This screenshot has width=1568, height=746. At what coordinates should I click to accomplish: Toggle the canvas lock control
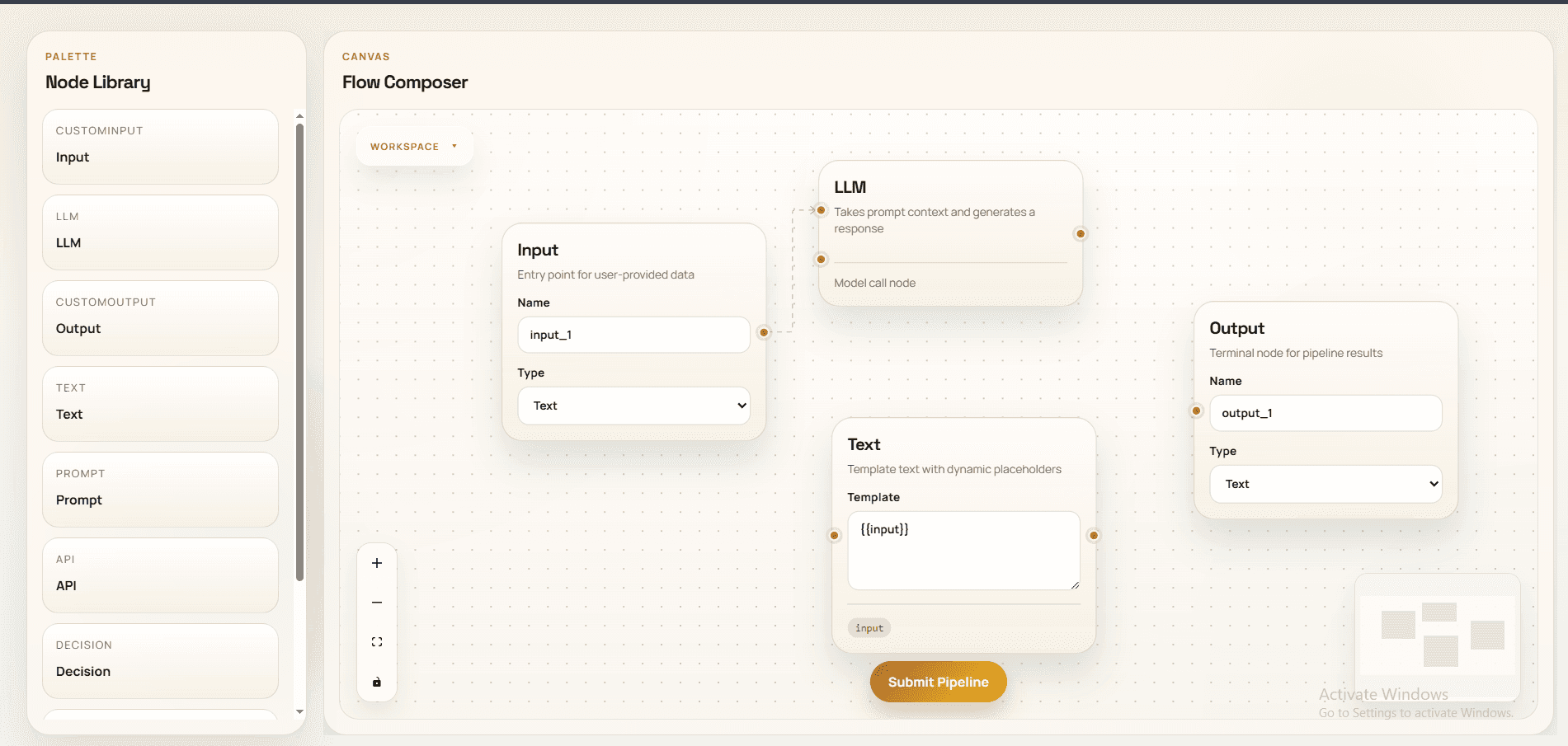pos(377,682)
